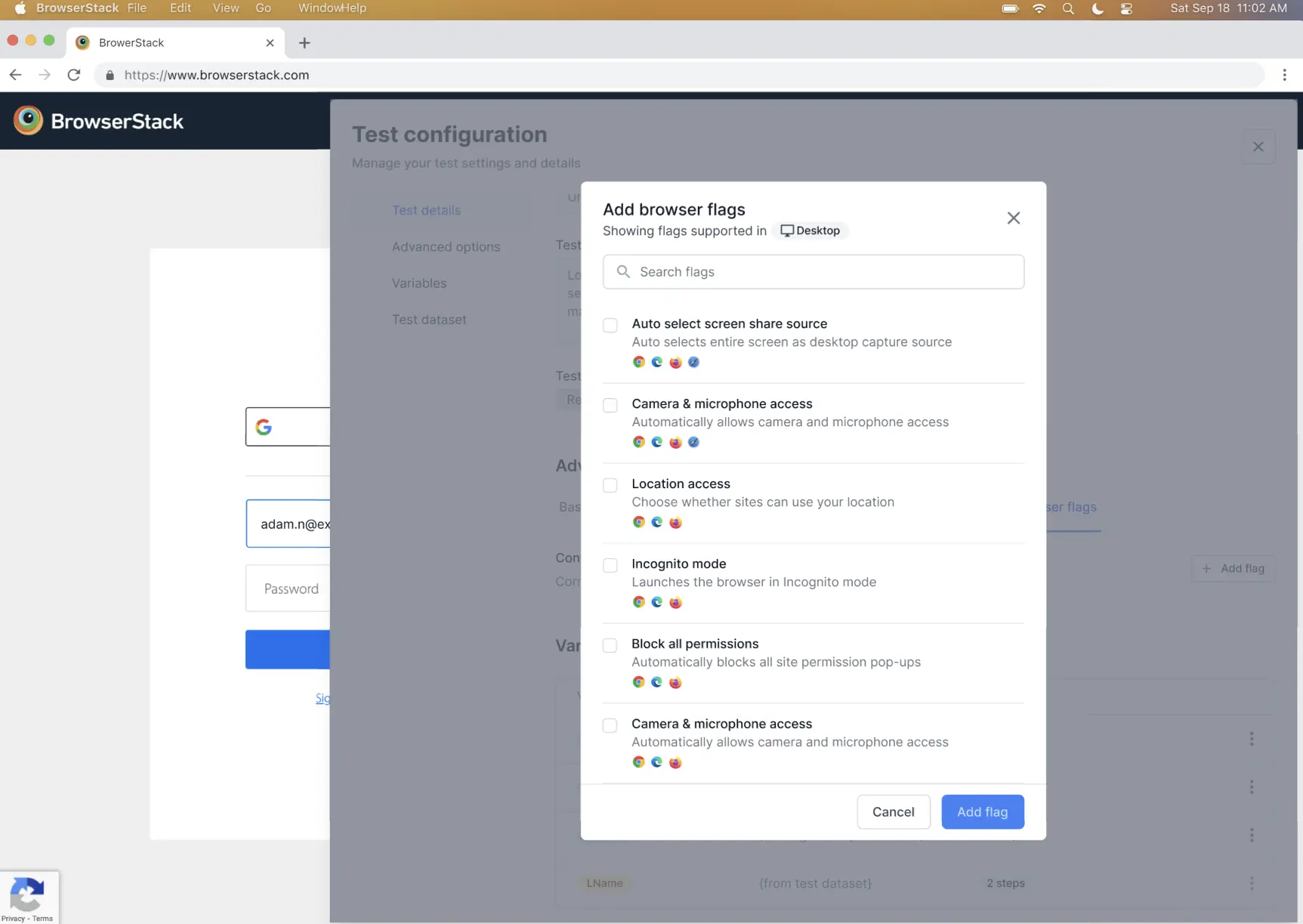Viewport: 1303px width, 924px height.
Task: Click the Firefox icon under Location access
Action: [676, 522]
